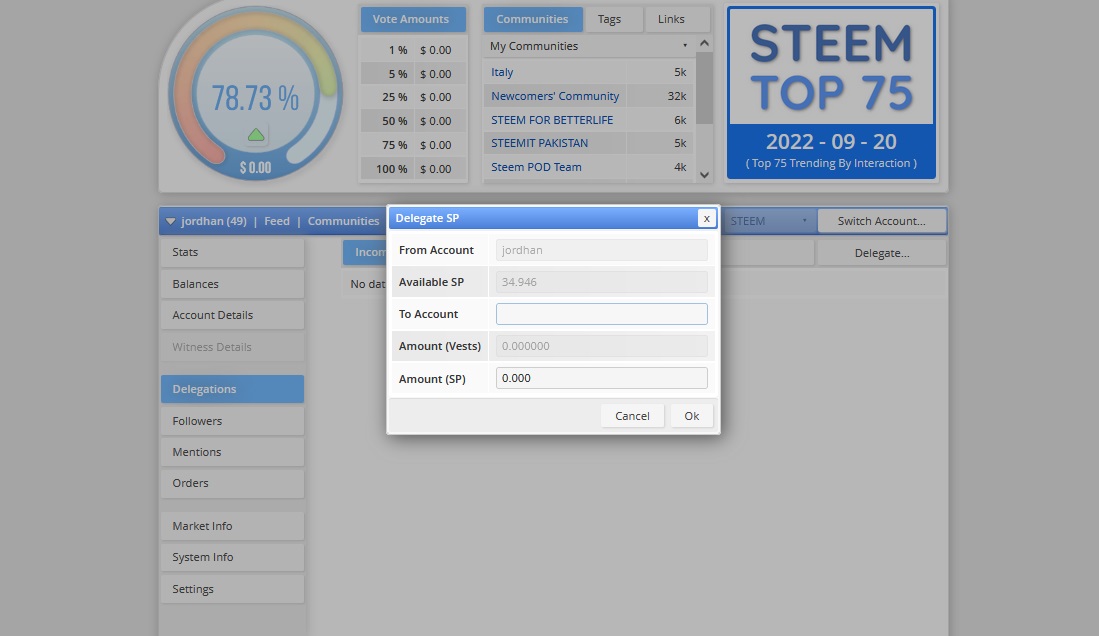Open the Steem POD Team community link

pos(536,167)
